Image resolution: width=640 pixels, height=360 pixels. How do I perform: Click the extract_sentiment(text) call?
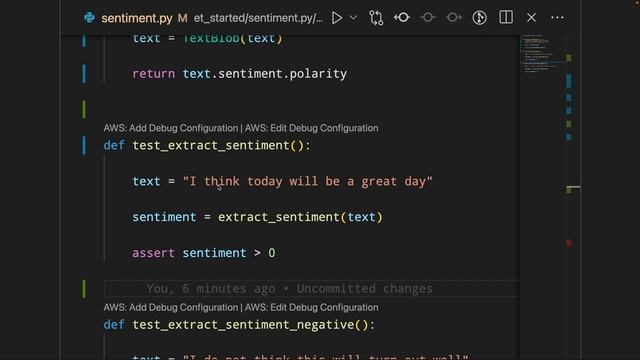click(300, 217)
